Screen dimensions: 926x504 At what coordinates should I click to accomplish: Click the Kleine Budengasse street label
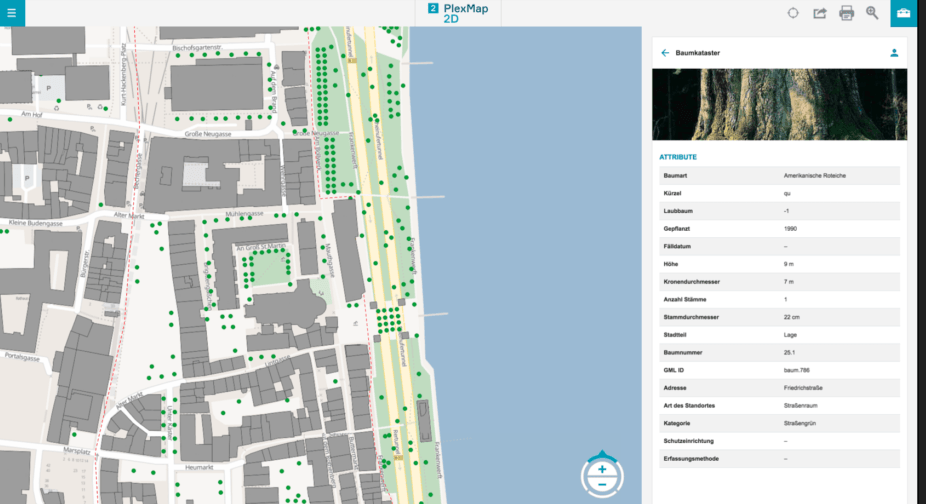35,223
